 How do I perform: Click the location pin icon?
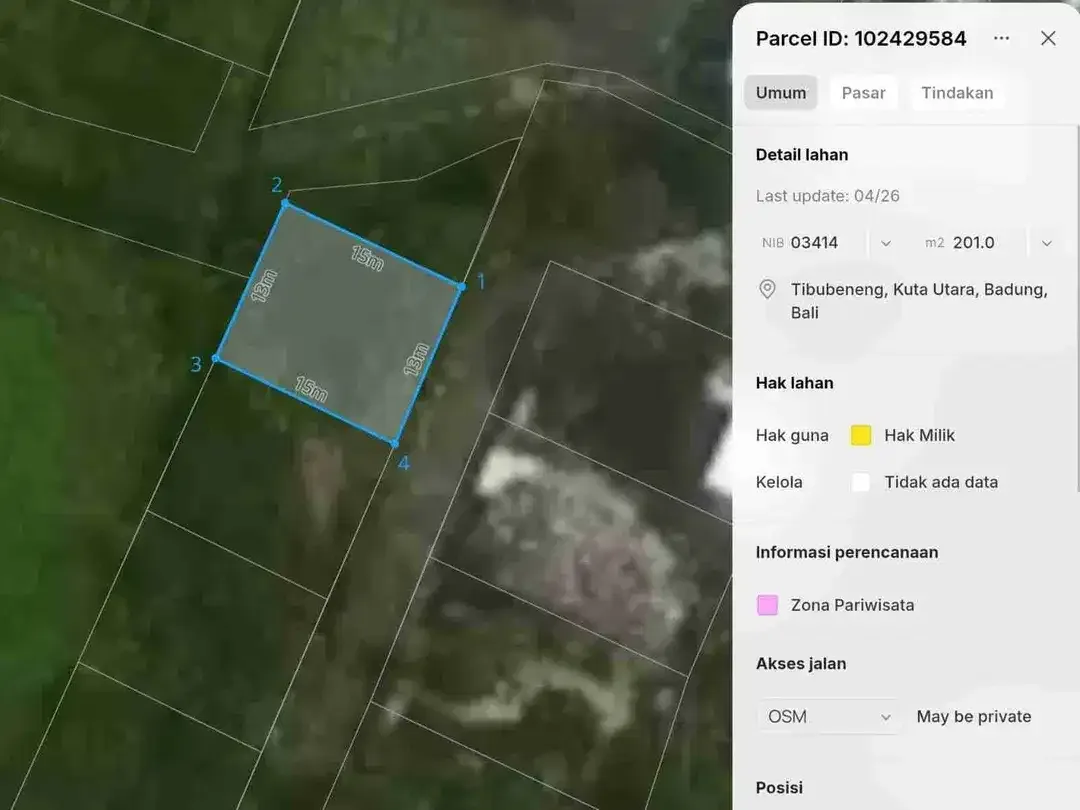tap(767, 289)
